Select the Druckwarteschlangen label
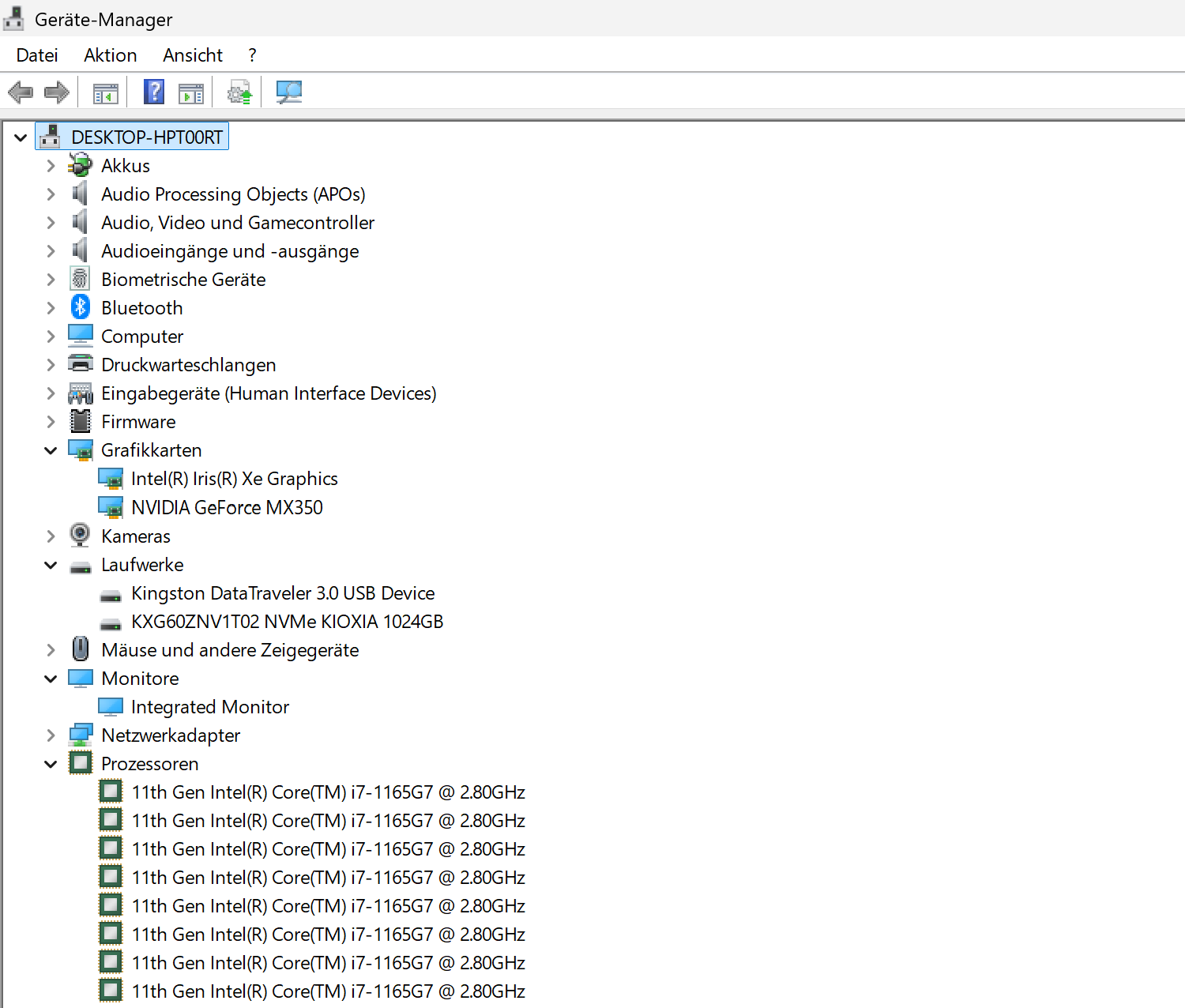This screenshot has width=1185, height=1008. [189, 365]
